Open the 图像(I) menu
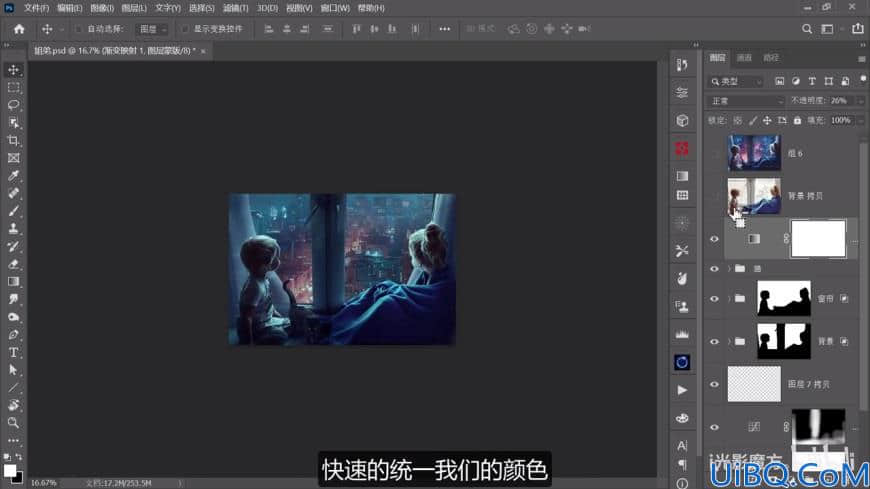 (x=102, y=8)
